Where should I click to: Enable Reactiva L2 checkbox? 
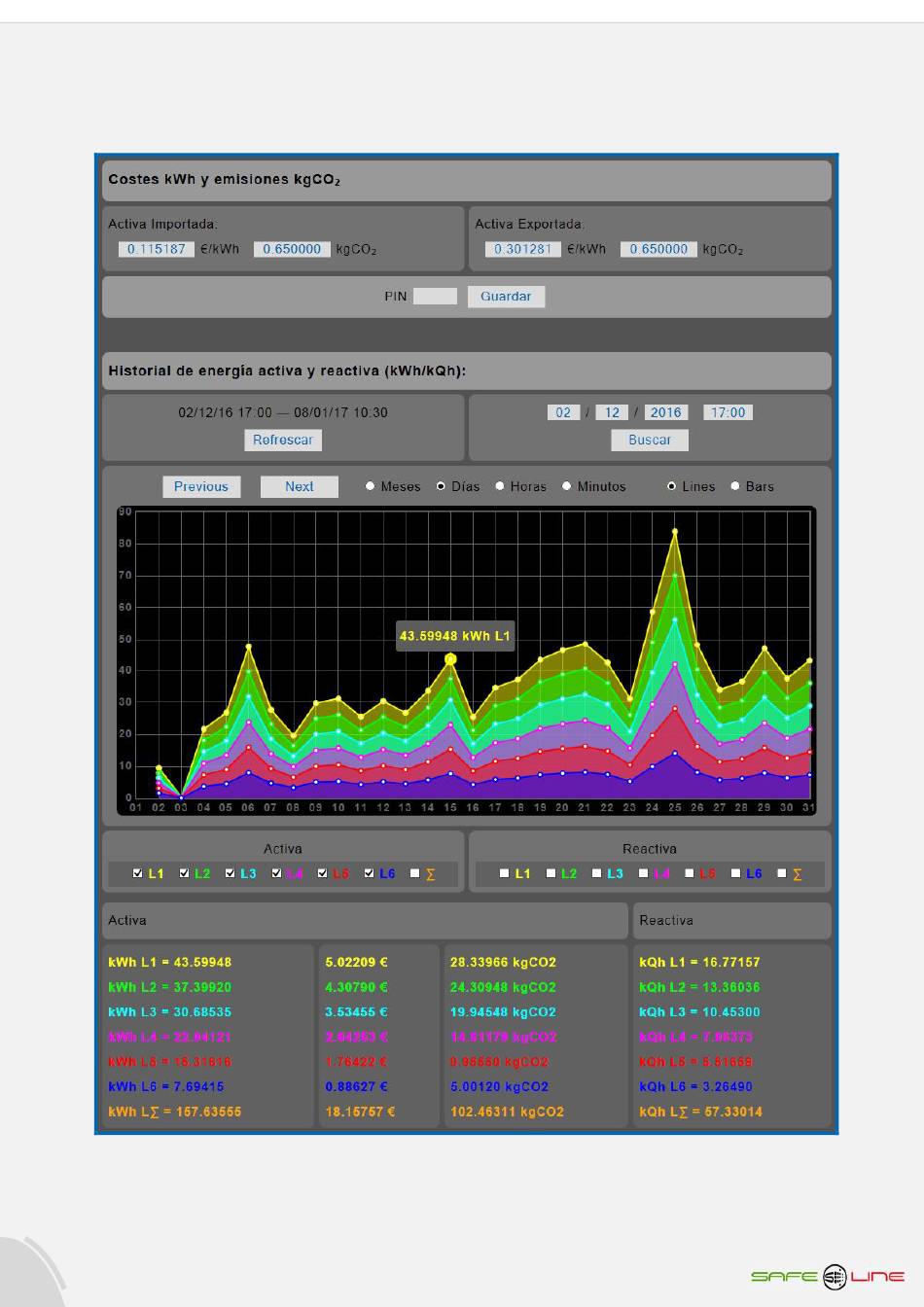tap(551, 873)
